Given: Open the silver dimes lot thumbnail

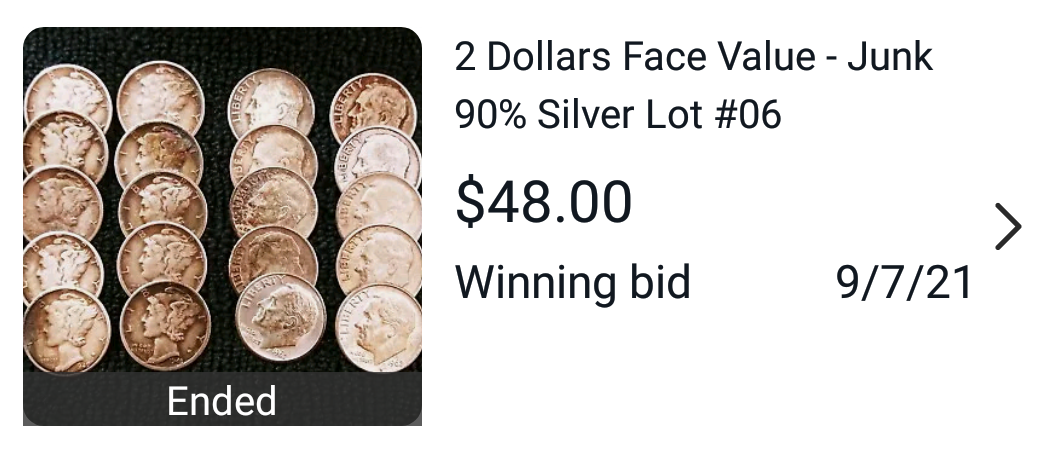Looking at the screenshot, I should click(x=222, y=226).
